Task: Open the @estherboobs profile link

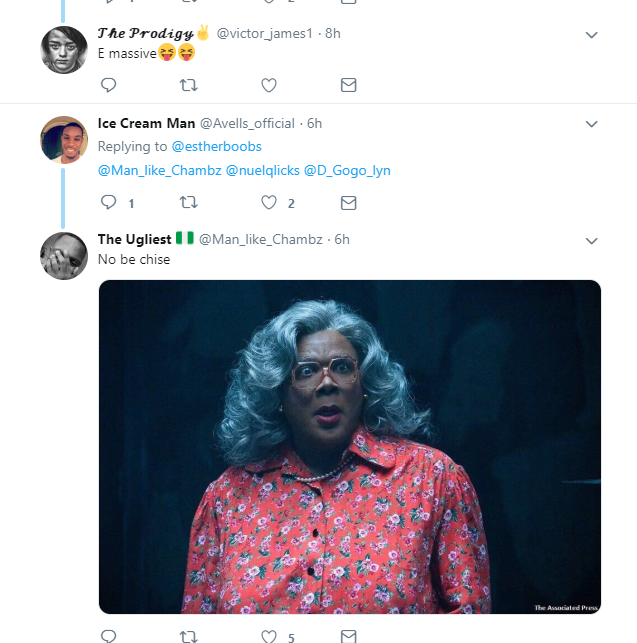Action: point(223,147)
